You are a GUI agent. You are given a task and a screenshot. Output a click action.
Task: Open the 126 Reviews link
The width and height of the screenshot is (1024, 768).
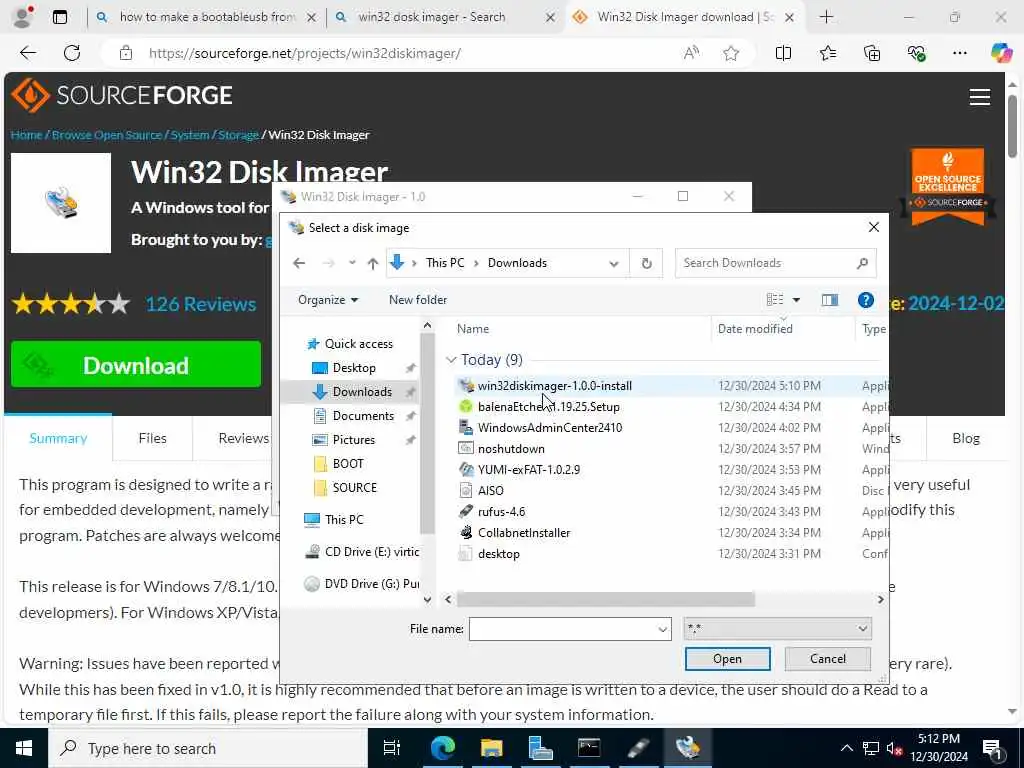pyautogui.click(x=200, y=304)
